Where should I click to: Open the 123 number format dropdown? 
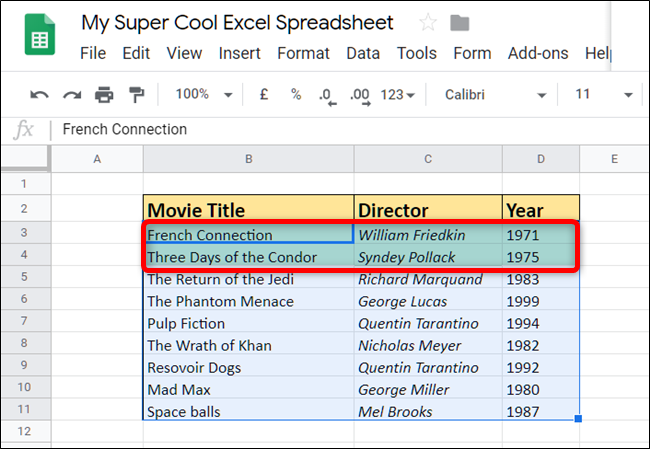(398, 95)
